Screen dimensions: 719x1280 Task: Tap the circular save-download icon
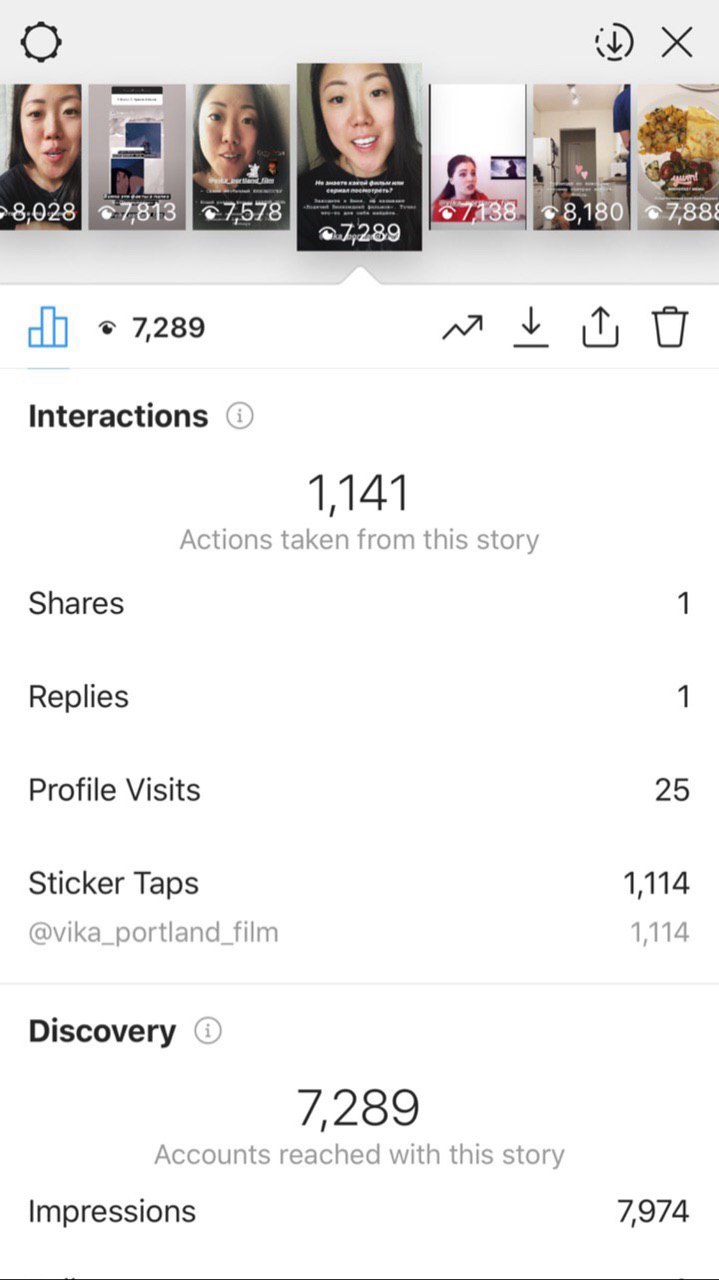(613, 42)
